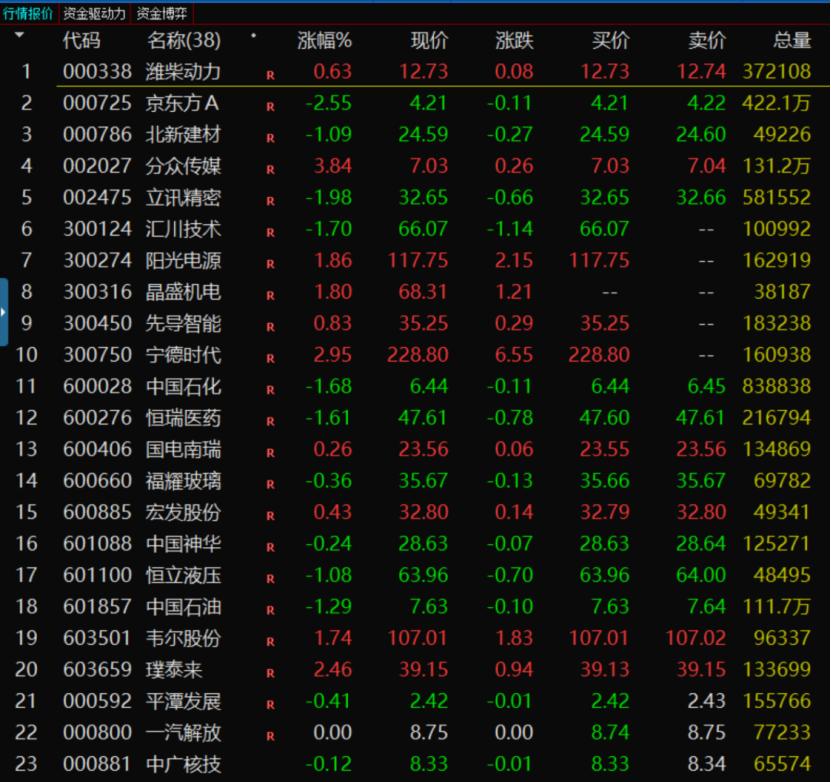Sort by 现价 column header
Screen dimensions: 831x782
[429, 40]
